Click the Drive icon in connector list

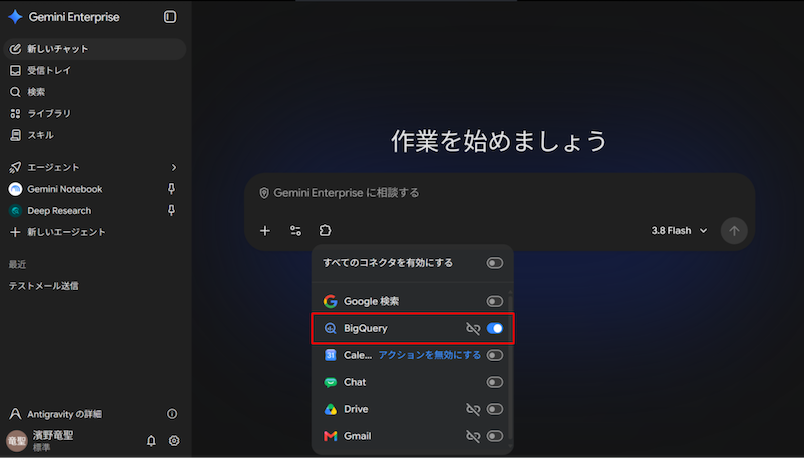(x=331, y=409)
